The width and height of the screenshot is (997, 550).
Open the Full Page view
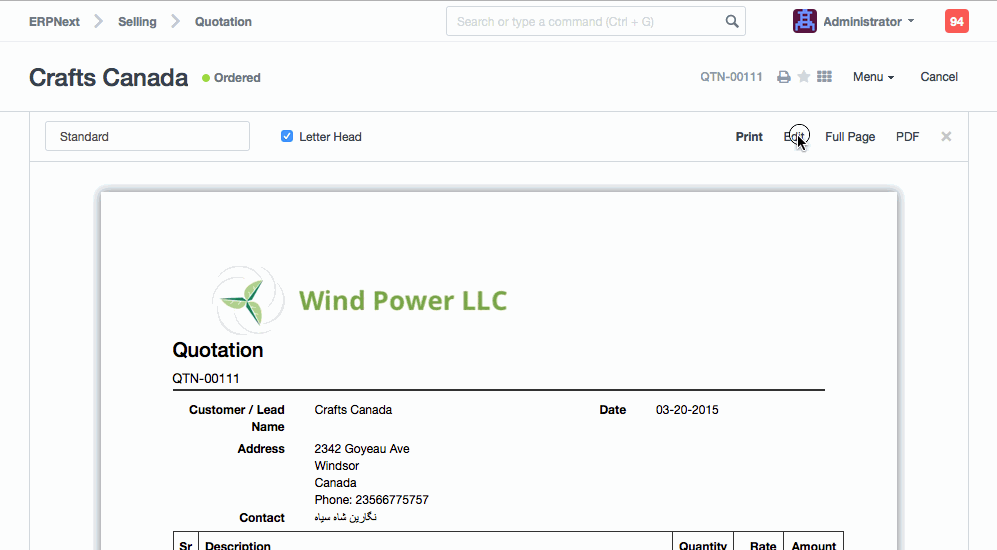850,136
